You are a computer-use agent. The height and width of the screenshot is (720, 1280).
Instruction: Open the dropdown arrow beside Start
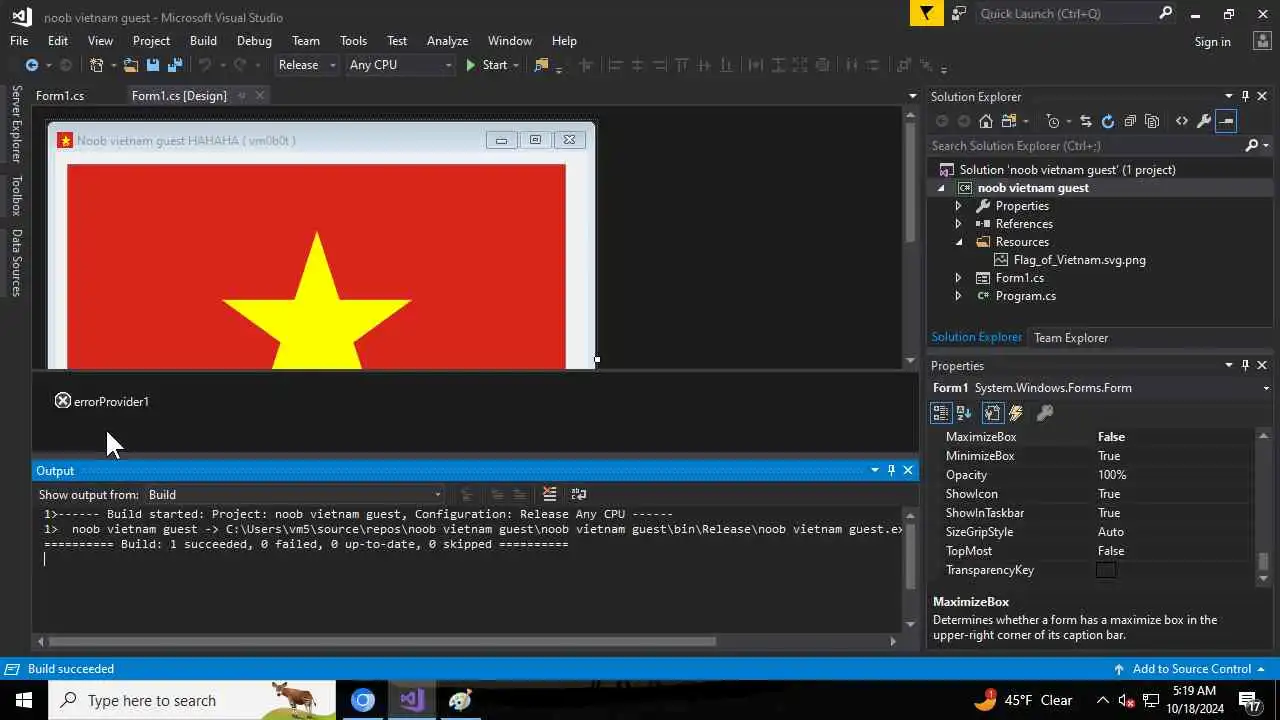[516, 65]
